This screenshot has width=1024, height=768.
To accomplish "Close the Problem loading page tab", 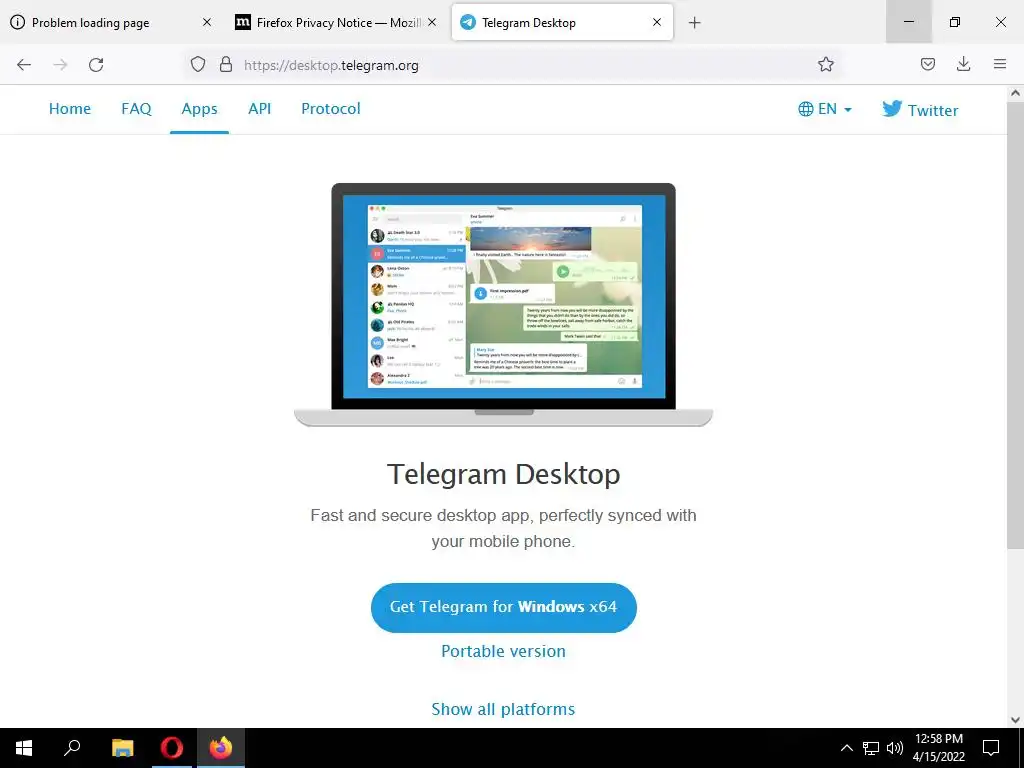I will (206, 22).
